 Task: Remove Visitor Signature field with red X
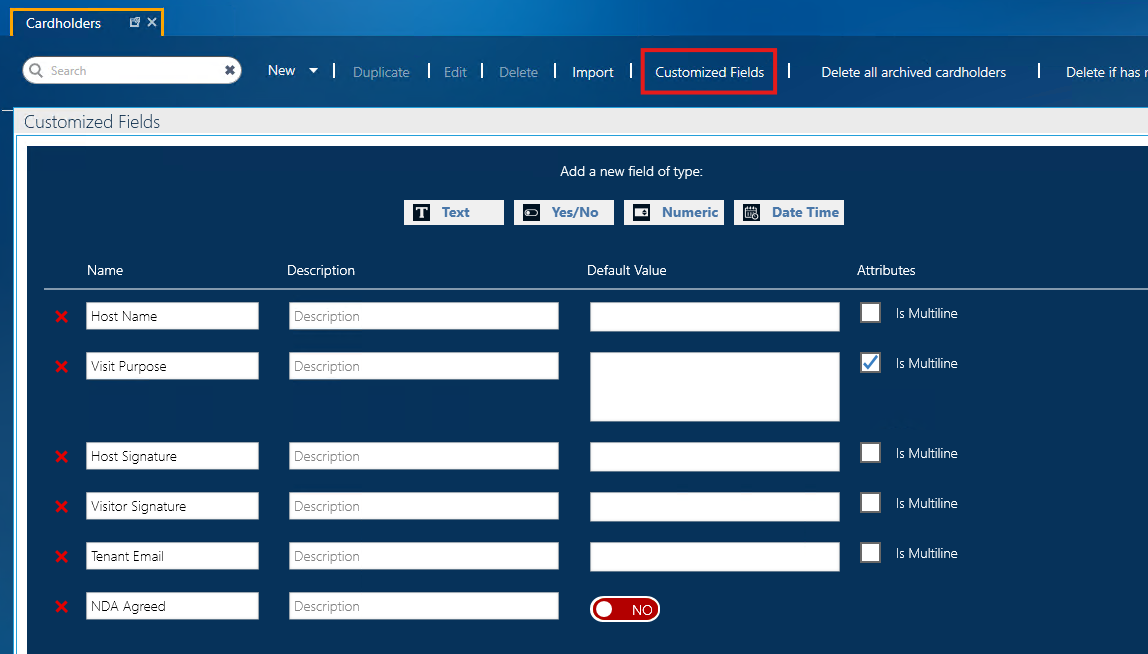click(x=62, y=506)
